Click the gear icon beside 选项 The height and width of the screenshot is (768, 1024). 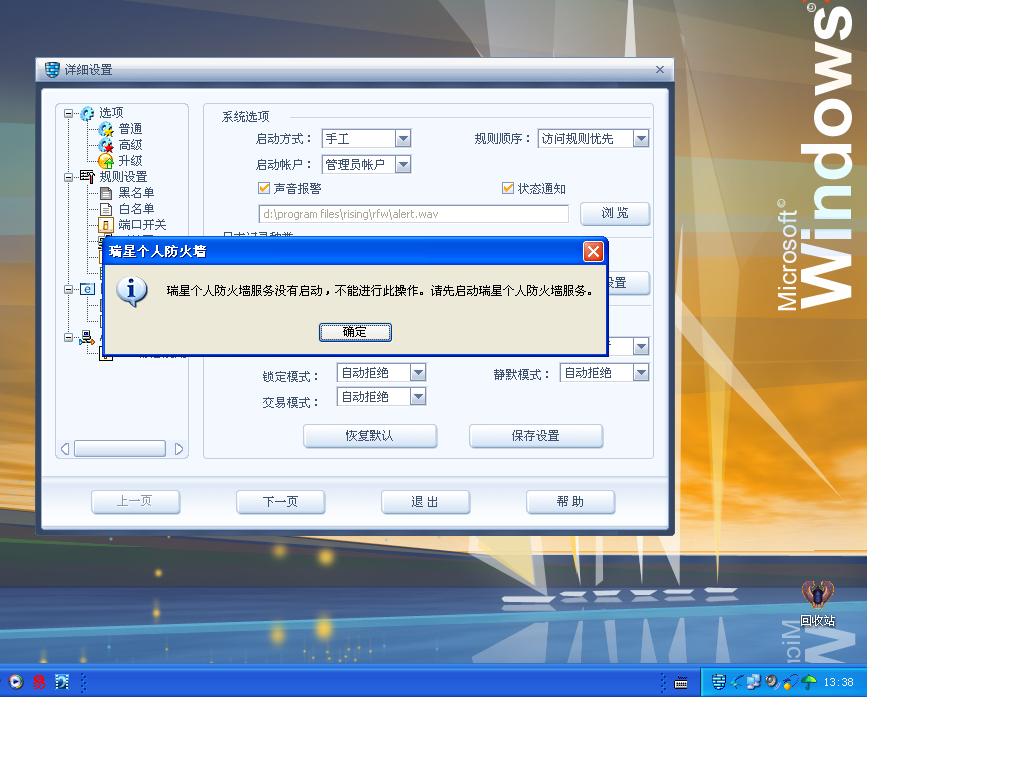tap(87, 114)
